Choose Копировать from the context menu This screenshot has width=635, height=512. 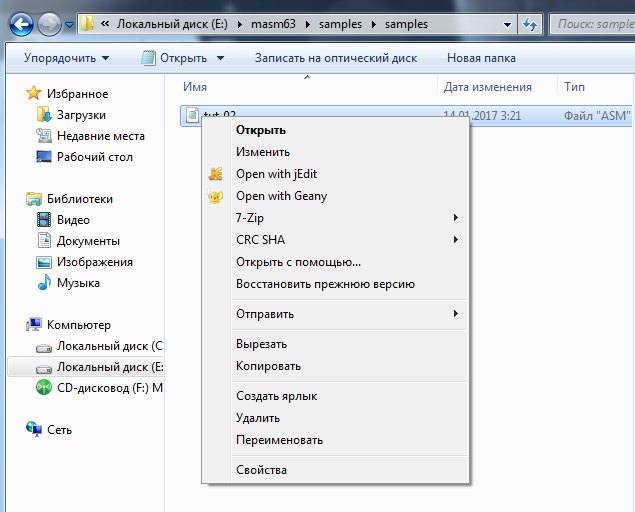[x=268, y=366]
